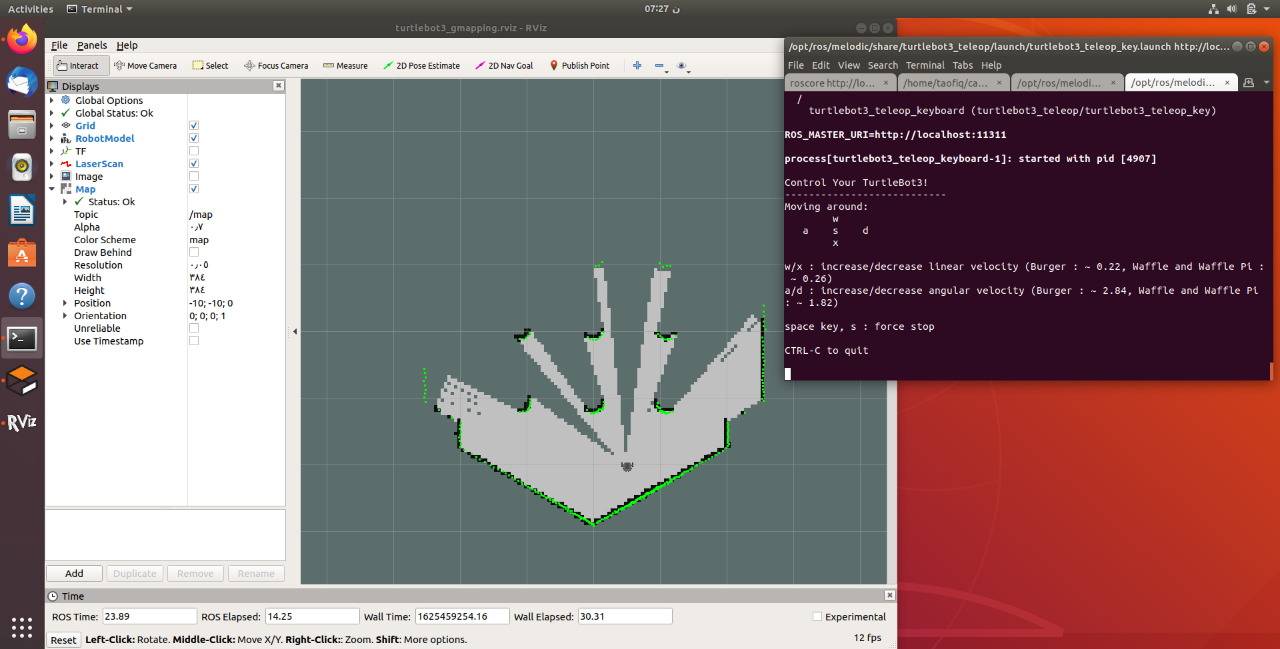Open the Activities overview
The width and height of the screenshot is (1280, 649).
click(x=31, y=9)
